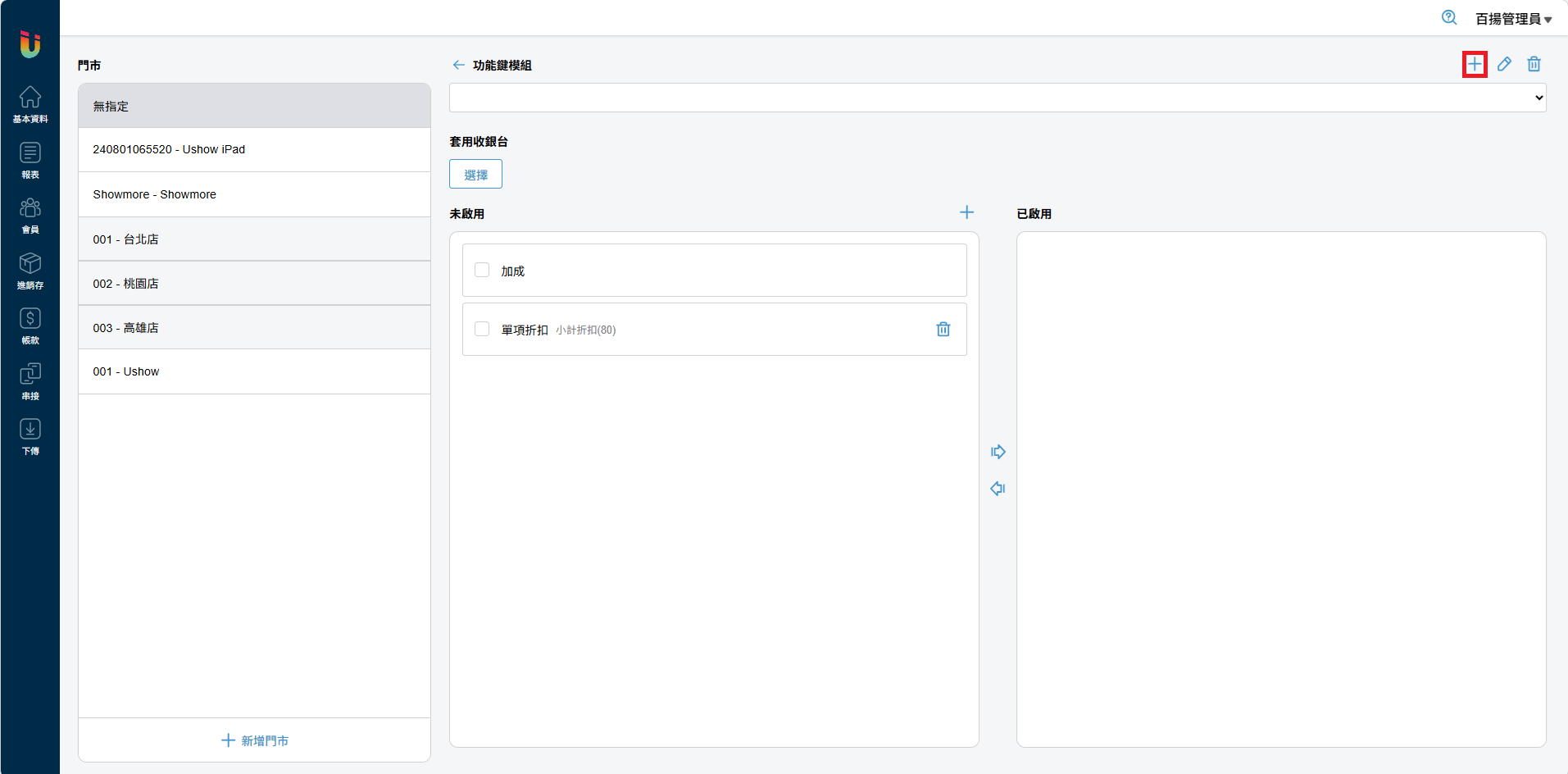
Task: Check the 單項折扣 checkbox
Action: click(x=482, y=329)
